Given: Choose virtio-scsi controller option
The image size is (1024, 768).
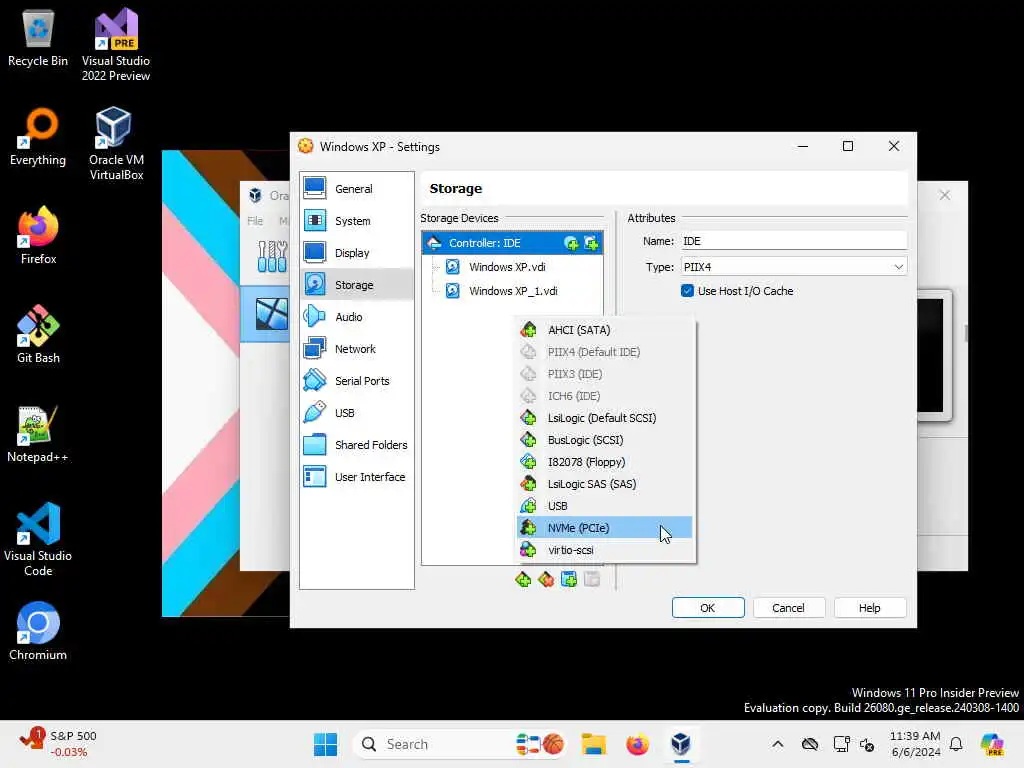Looking at the screenshot, I should coord(604,550).
